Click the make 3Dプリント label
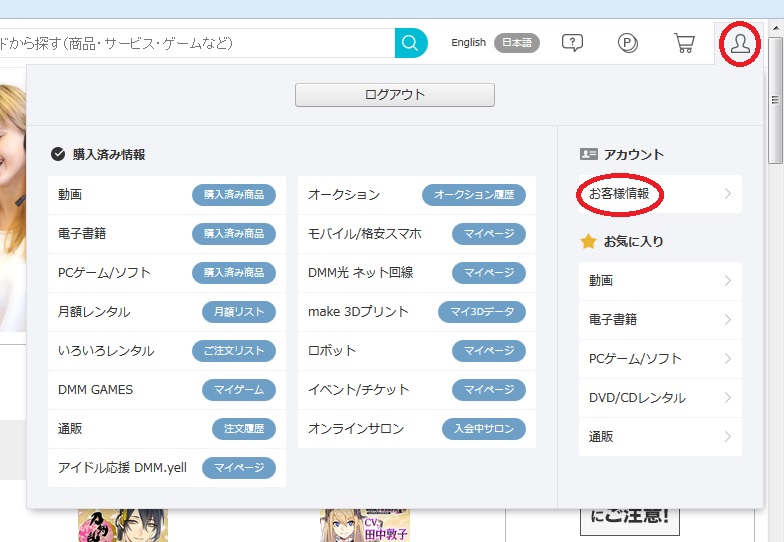Image resolution: width=784 pixels, height=542 pixels. coord(358,312)
